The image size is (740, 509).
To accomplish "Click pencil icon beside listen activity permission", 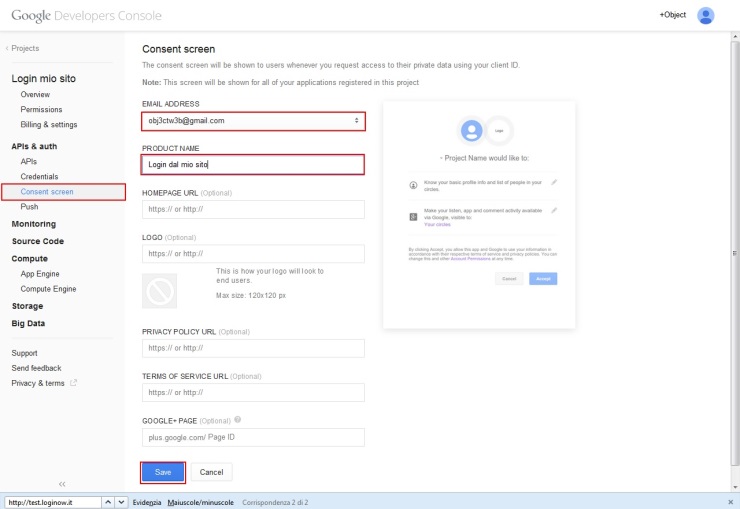I will (554, 211).
